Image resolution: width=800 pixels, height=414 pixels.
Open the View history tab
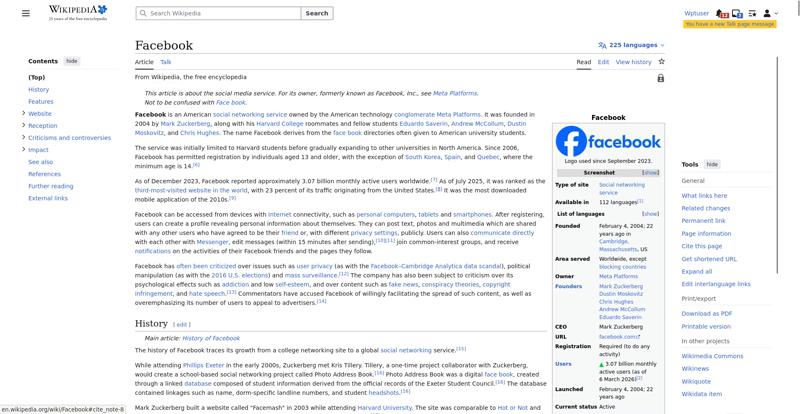tap(633, 62)
